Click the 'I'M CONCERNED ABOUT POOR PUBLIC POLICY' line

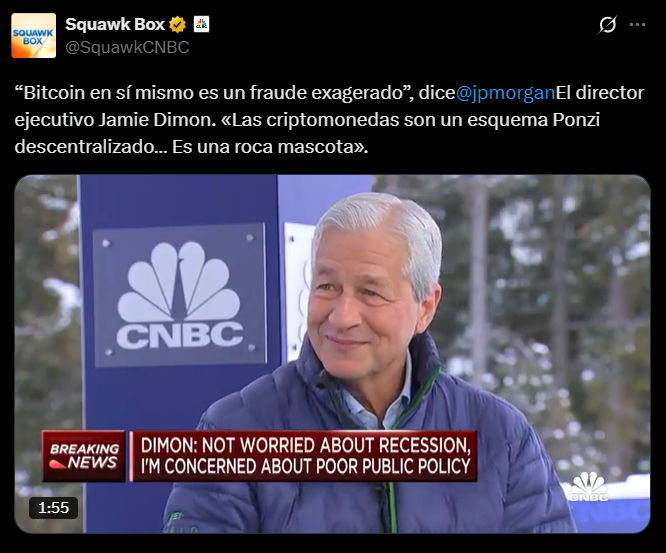[x=305, y=466]
